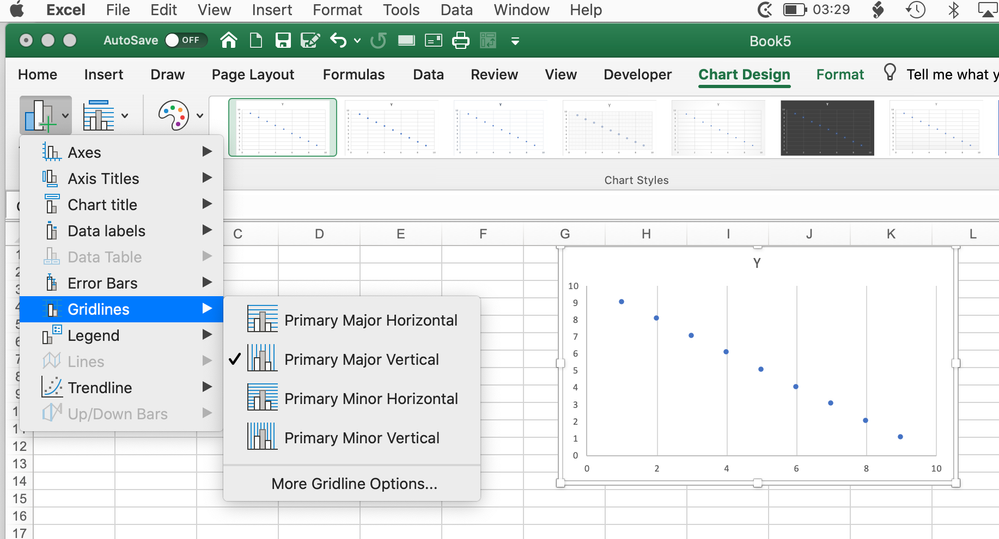Open the Change Colors dropdown arrow
Image resolution: width=999 pixels, height=539 pixels.
tap(200, 116)
